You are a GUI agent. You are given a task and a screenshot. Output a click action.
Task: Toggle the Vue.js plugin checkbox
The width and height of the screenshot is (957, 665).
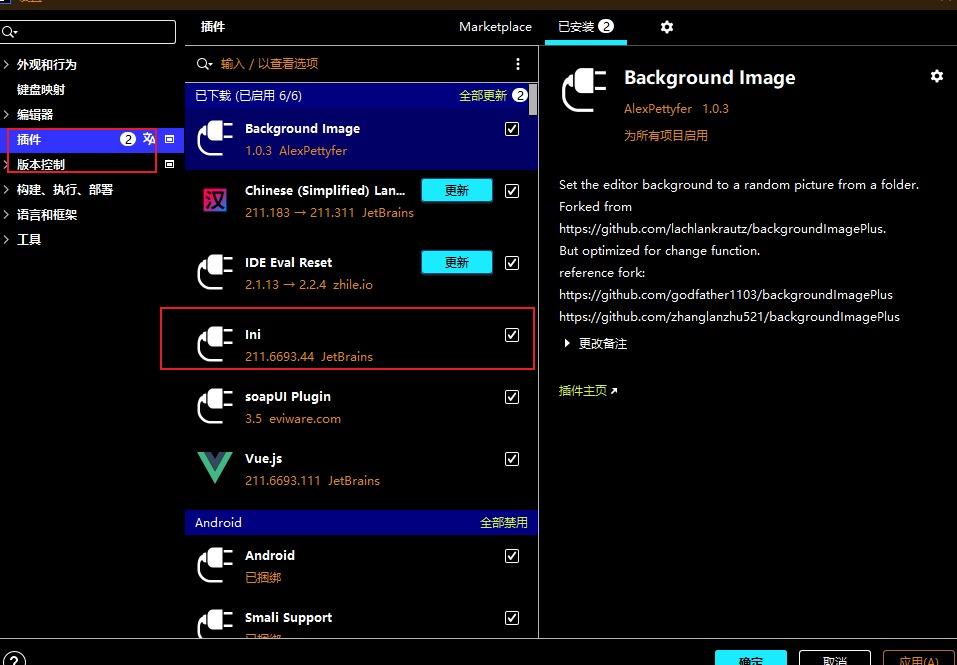click(x=511, y=459)
